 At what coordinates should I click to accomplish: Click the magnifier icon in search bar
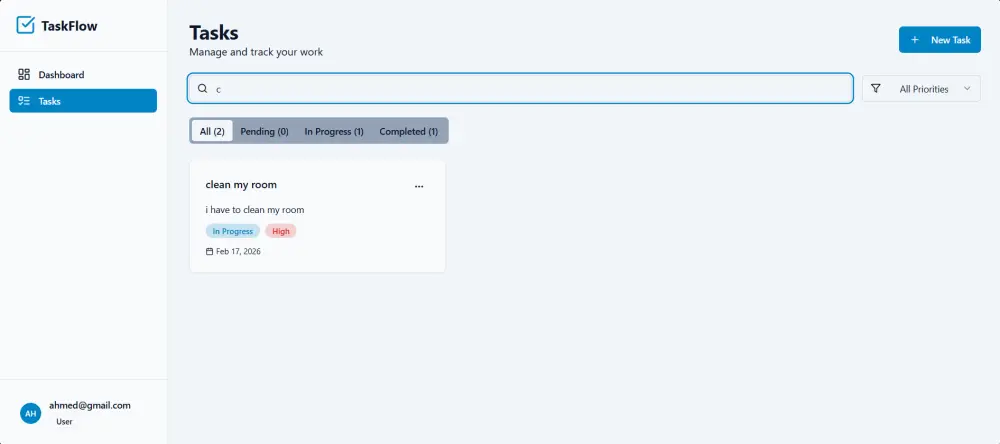tap(202, 89)
